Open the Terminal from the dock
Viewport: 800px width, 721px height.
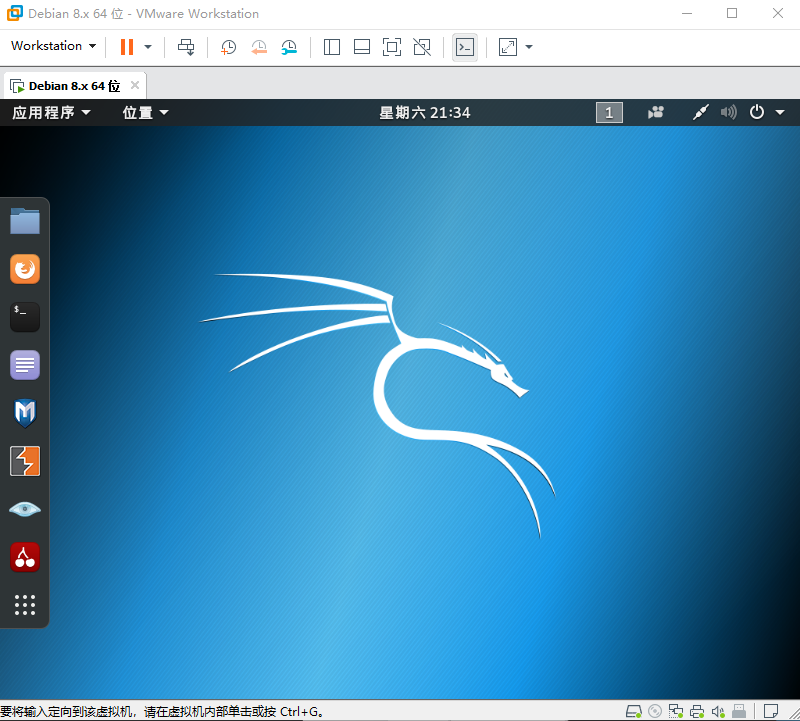[25, 317]
